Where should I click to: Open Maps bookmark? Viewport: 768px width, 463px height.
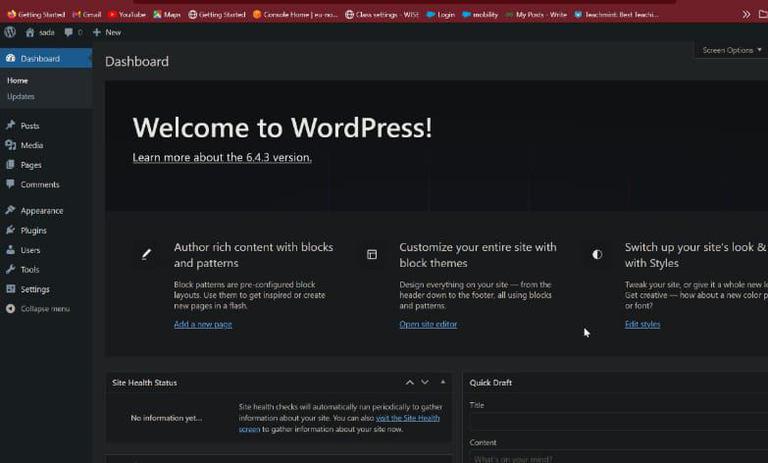pyautogui.click(x=167, y=15)
